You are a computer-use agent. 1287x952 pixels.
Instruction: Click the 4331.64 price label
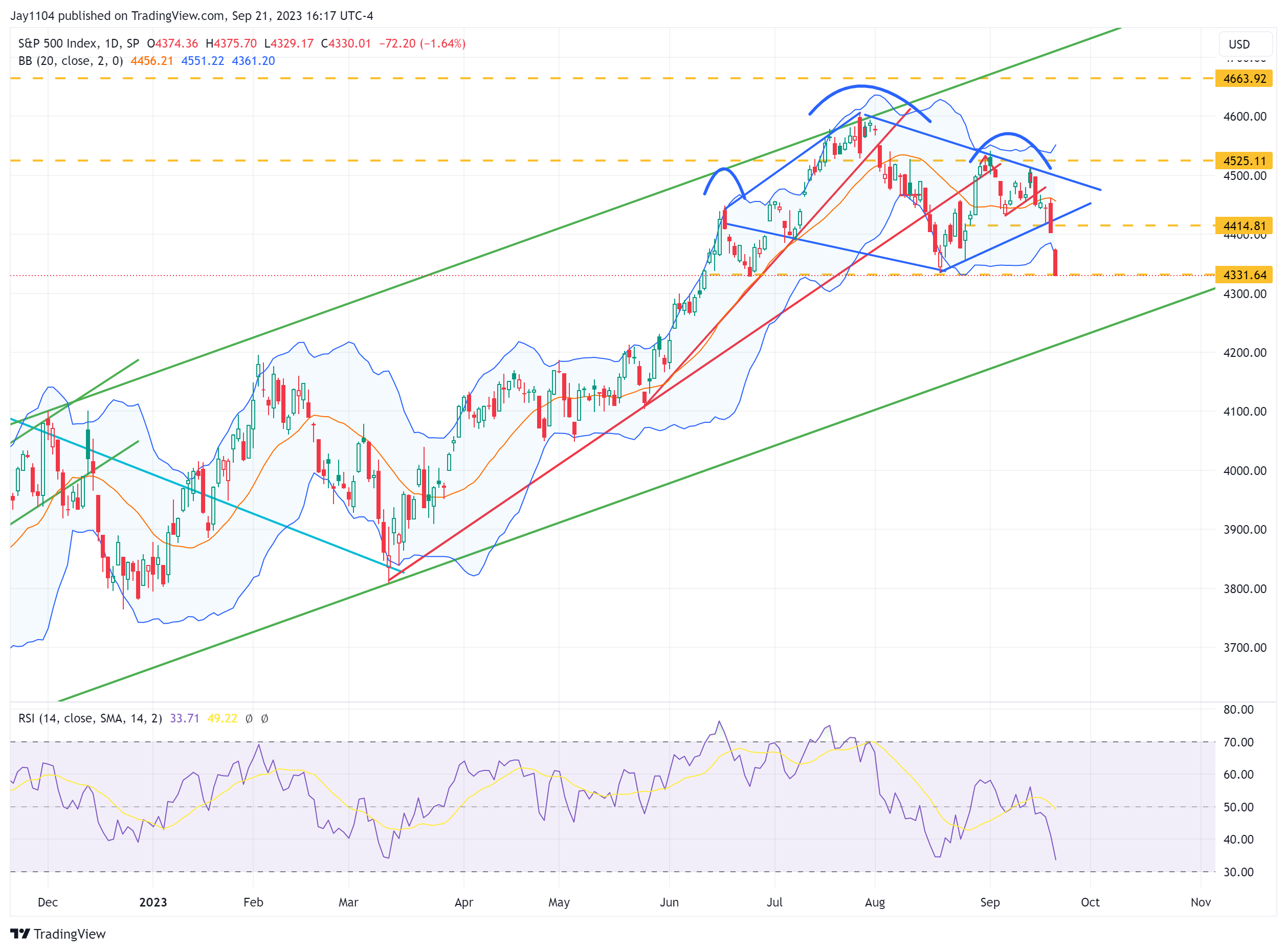pyautogui.click(x=1244, y=275)
